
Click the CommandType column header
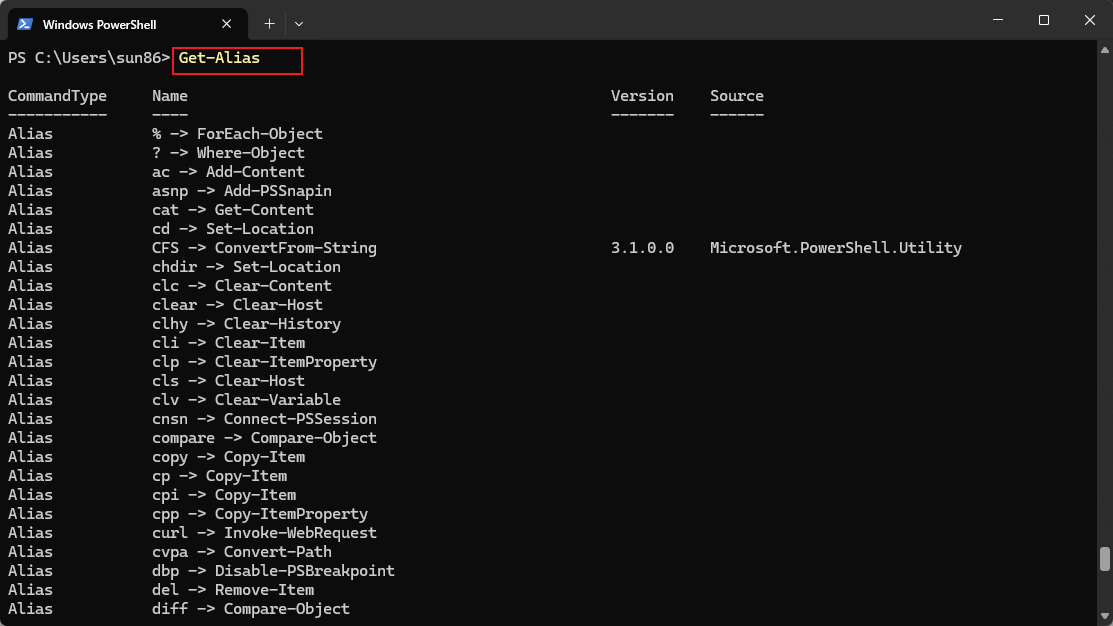coord(56,95)
